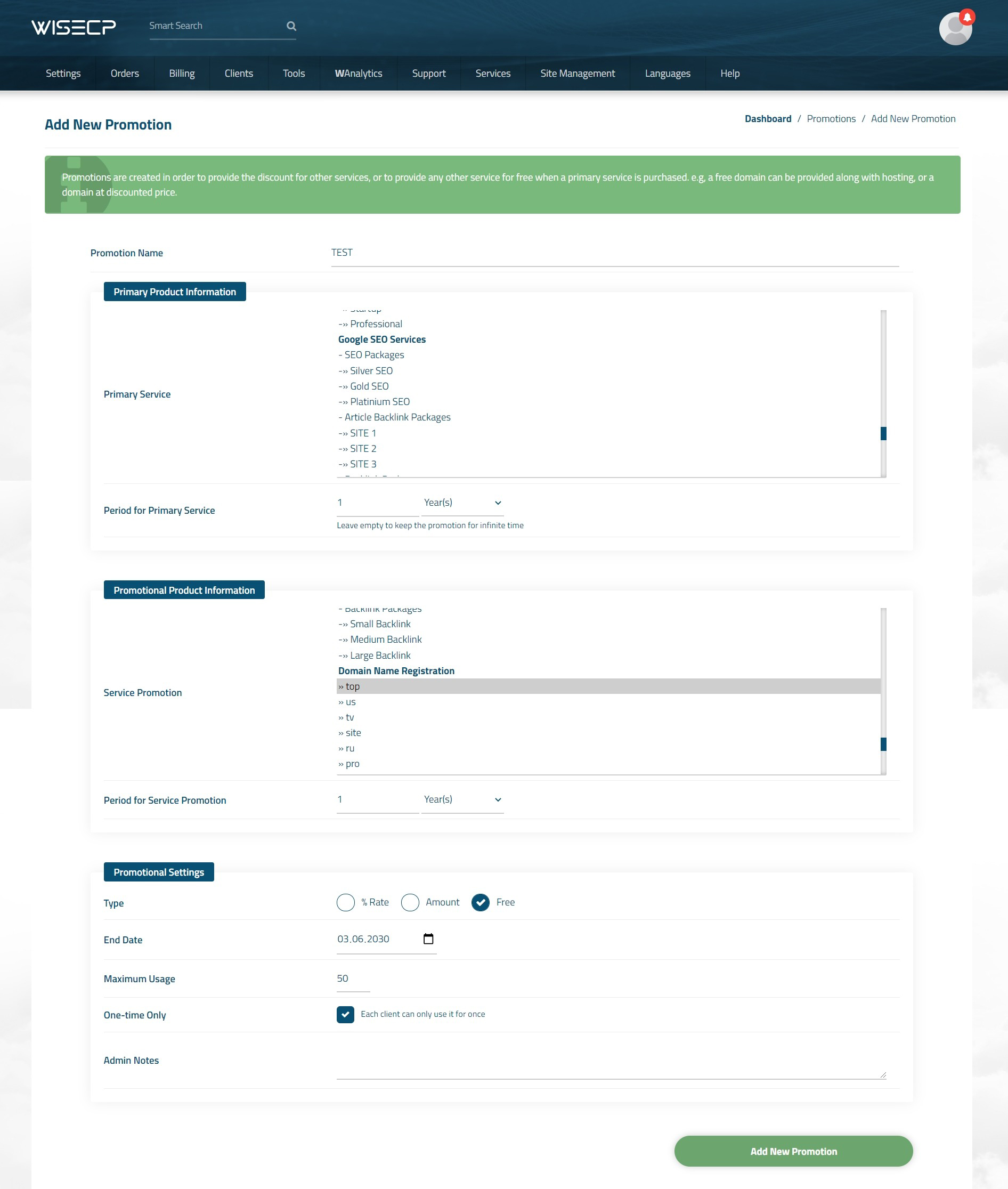Select the site domain option
Viewport: 1008px width, 1189px height.
pos(608,732)
